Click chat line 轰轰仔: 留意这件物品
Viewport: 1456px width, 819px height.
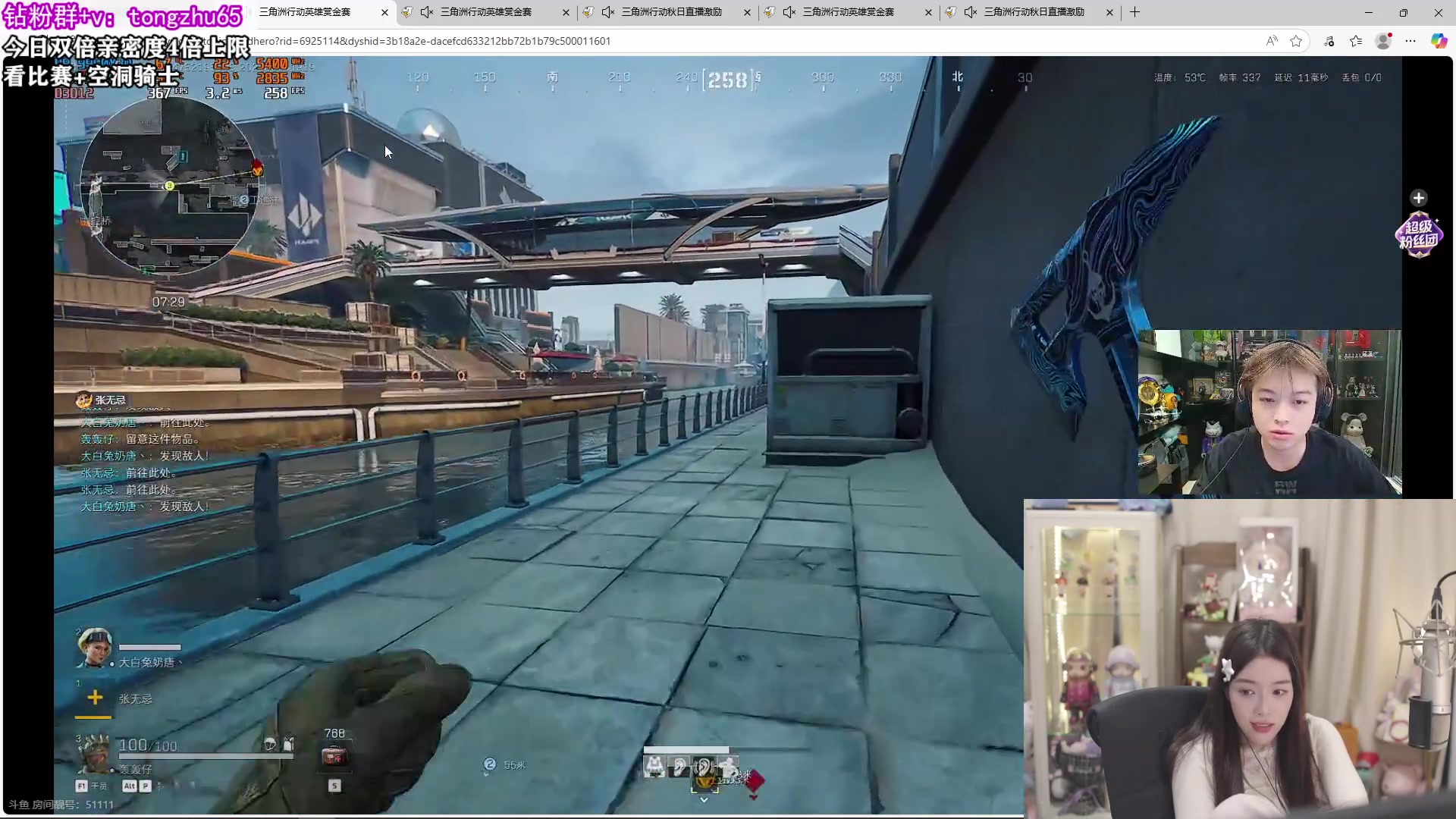pos(140,439)
